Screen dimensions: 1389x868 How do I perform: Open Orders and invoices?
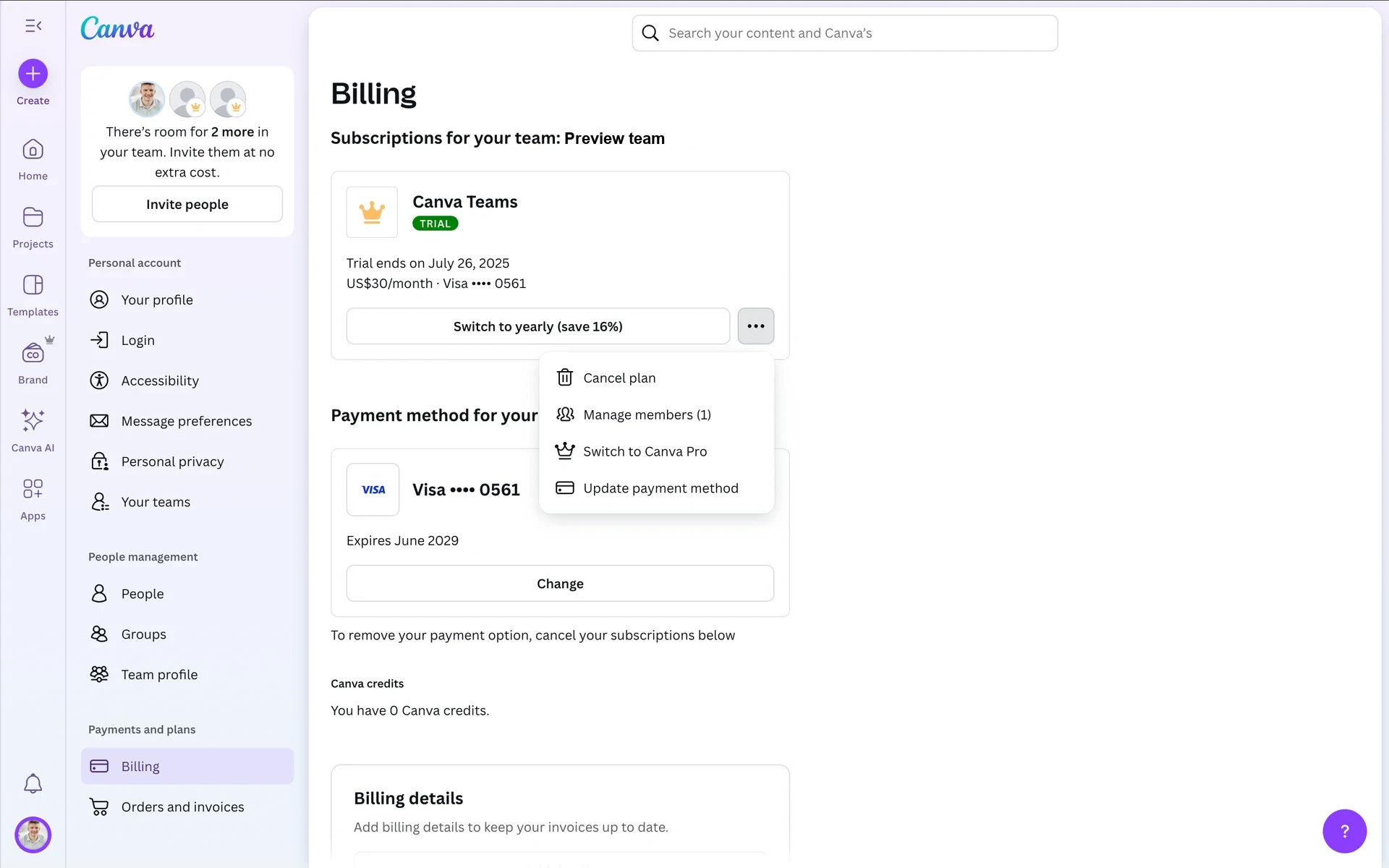(x=187, y=807)
